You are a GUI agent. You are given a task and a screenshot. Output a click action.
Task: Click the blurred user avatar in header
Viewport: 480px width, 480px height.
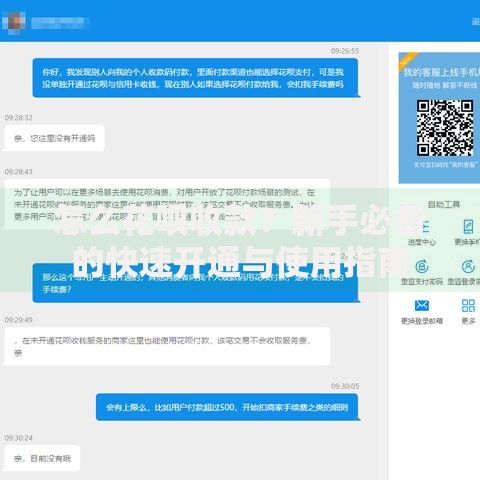tap(14, 22)
